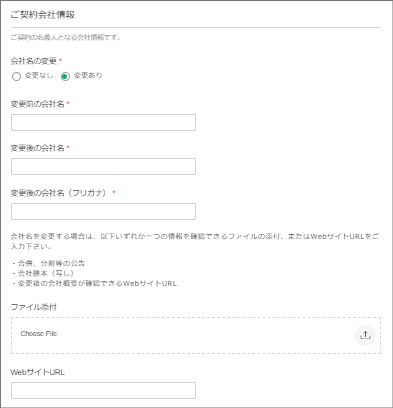Select the 変更あり radio button
The image size is (393, 408).
(65, 76)
